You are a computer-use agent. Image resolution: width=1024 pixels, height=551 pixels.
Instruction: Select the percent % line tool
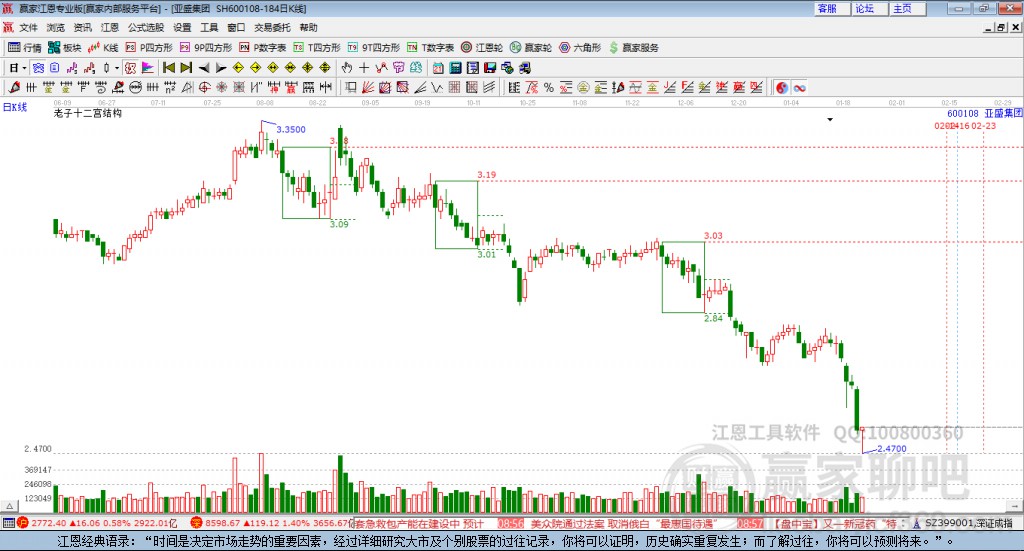click(549, 87)
